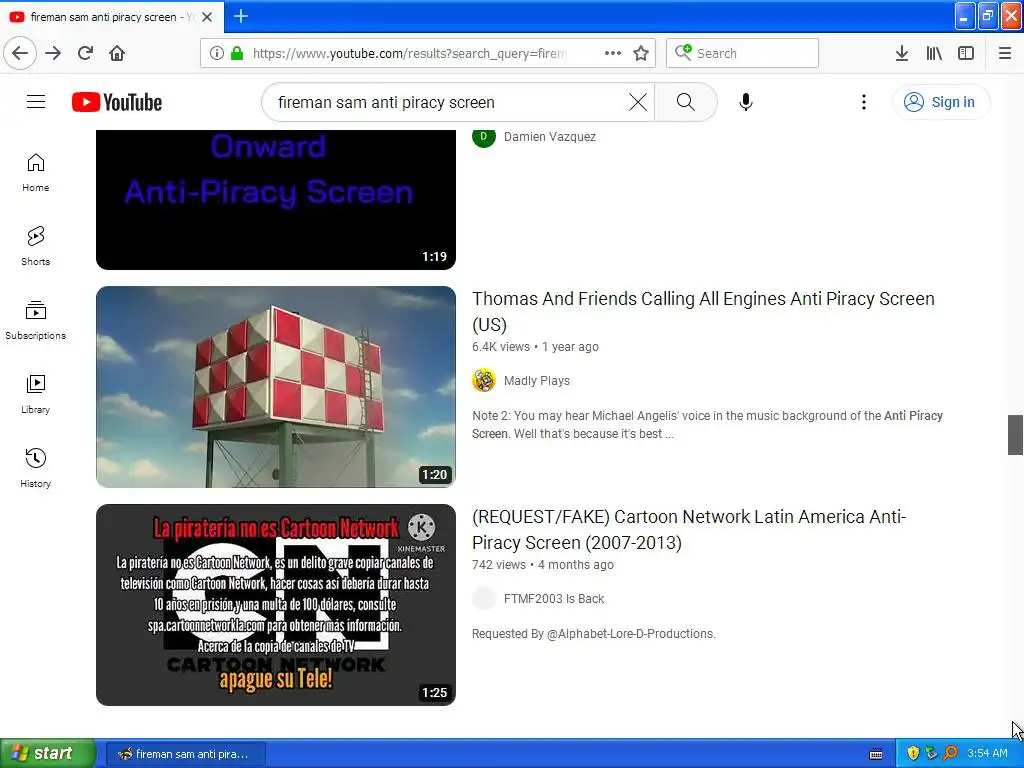
Task: Open the (REQUEST/FAKE) Cartoon Network video title
Action: click(x=689, y=530)
